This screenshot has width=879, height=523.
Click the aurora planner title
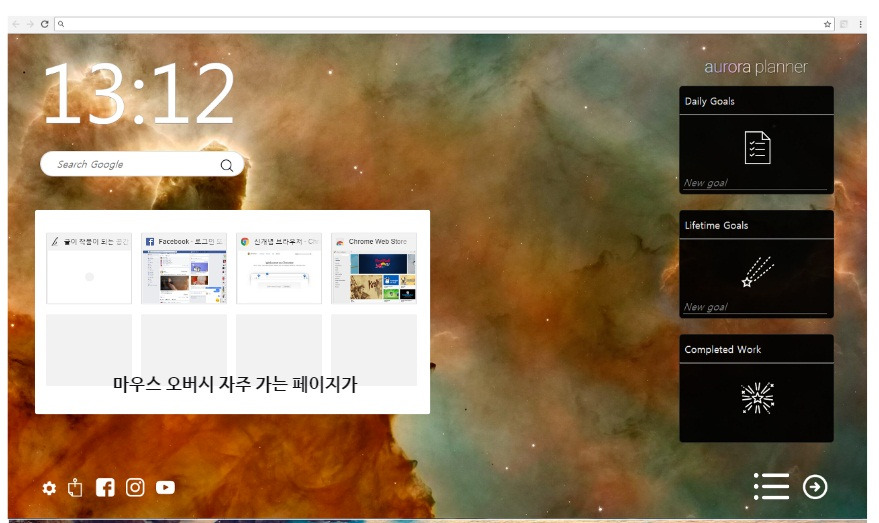click(x=756, y=67)
